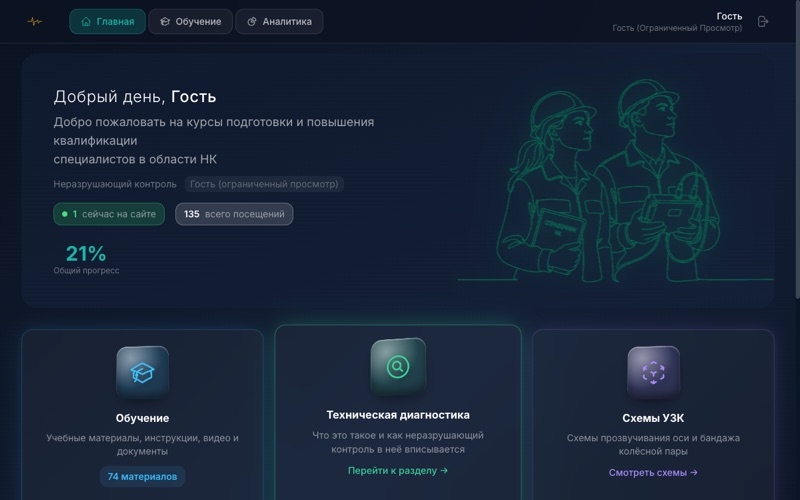Open the Смотреть схемы link
The image size is (800, 500).
pos(653,472)
